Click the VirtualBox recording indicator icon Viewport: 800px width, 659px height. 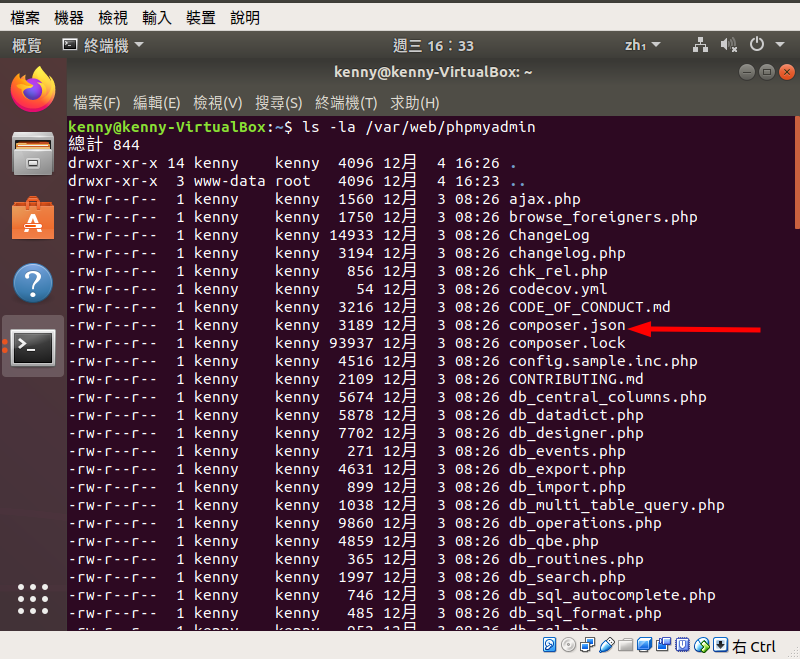click(663, 645)
